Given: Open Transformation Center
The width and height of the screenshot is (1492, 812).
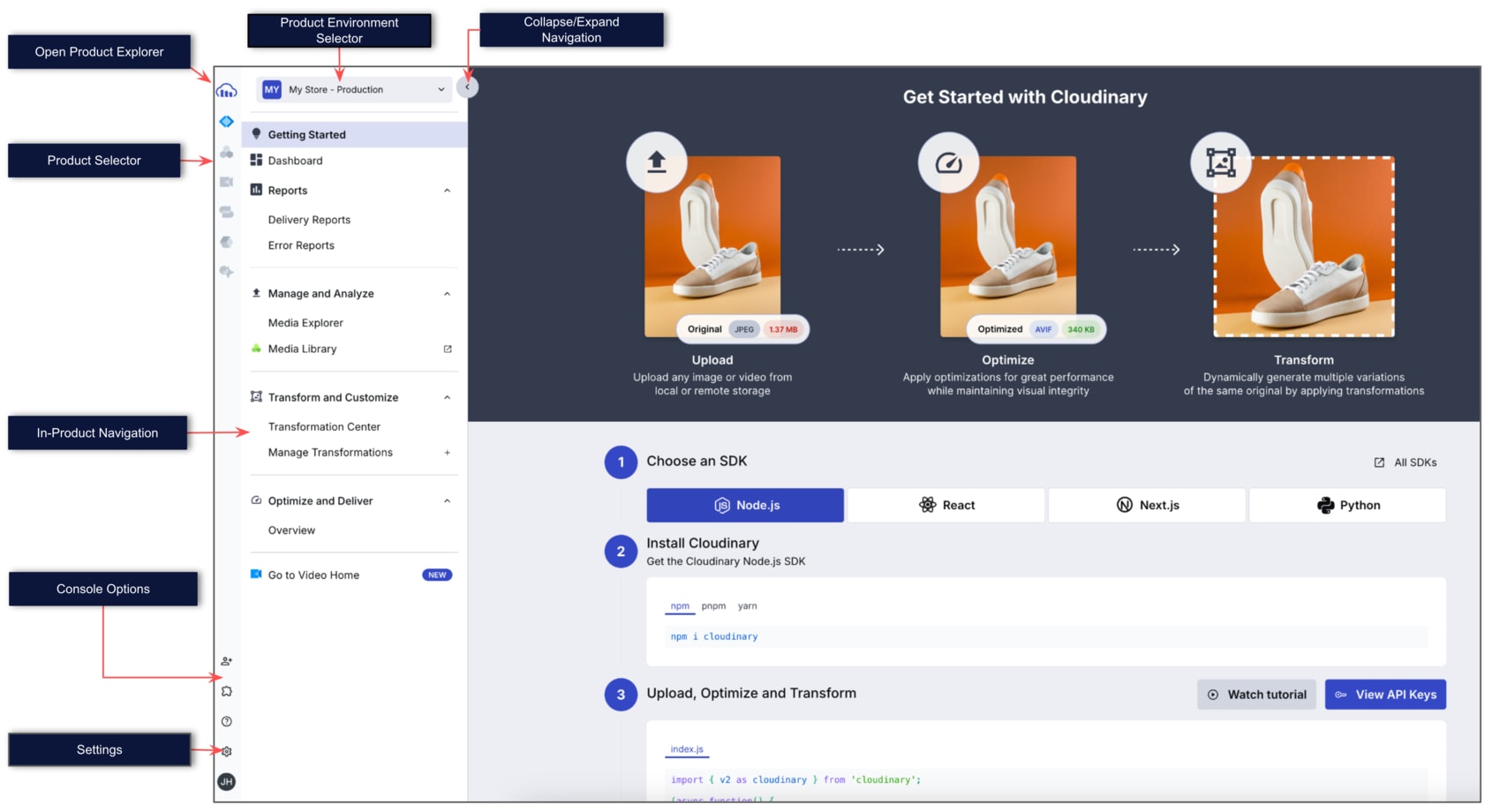Looking at the screenshot, I should click(324, 426).
